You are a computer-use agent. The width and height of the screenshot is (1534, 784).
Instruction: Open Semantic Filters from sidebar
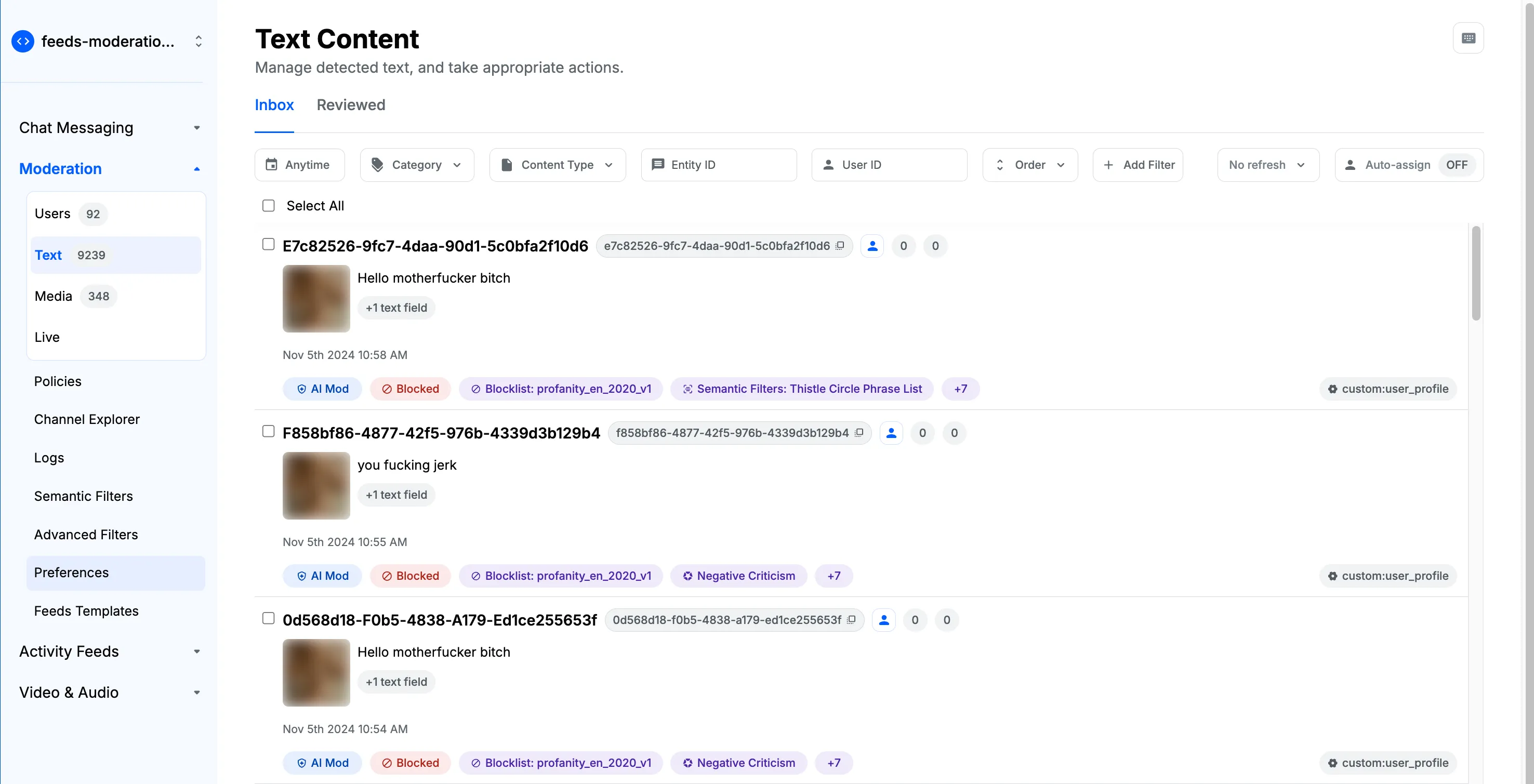point(83,496)
